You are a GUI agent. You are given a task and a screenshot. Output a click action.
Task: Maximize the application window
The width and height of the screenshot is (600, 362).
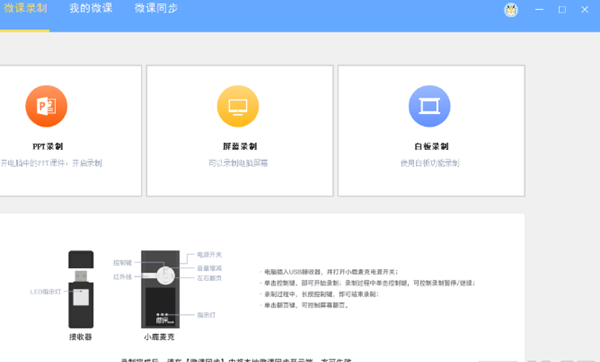[x=562, y=10]
